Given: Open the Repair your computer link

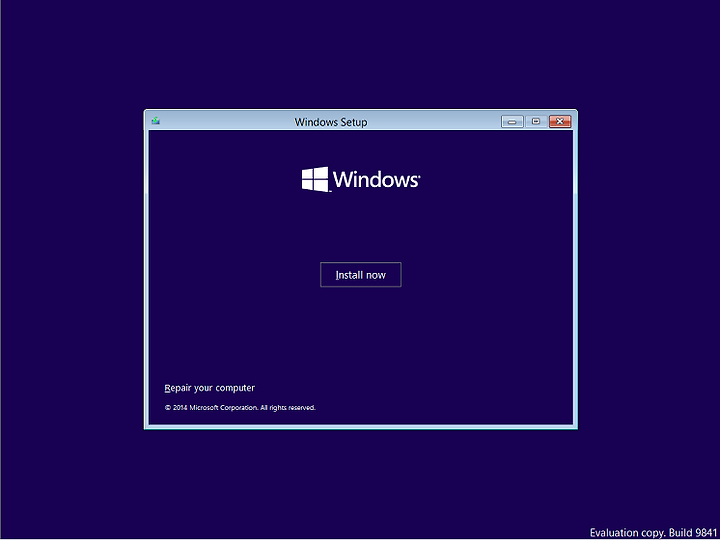Looking at the screenshot, I should pos(209,388).
